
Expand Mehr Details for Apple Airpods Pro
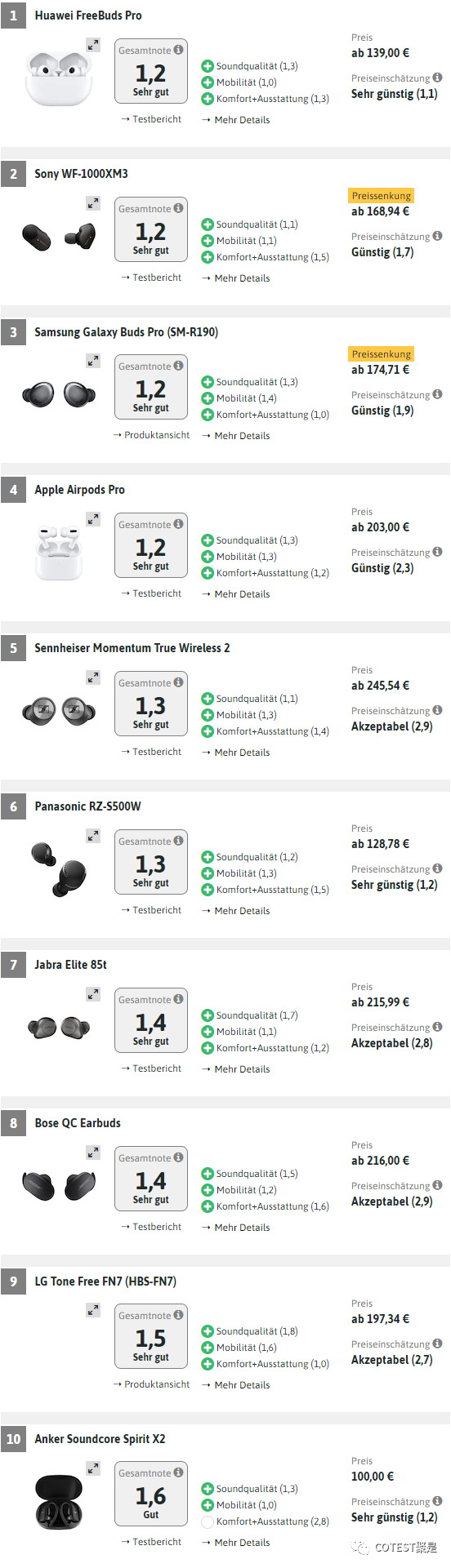235,594
